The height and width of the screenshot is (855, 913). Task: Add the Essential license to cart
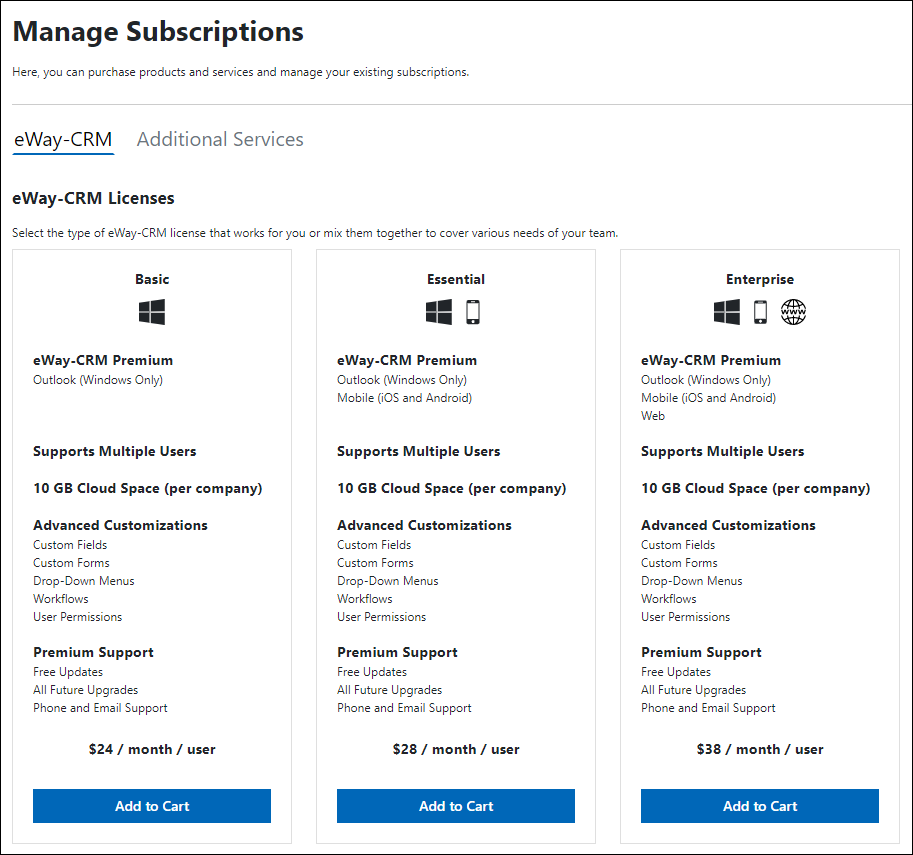tap(456, 806)
